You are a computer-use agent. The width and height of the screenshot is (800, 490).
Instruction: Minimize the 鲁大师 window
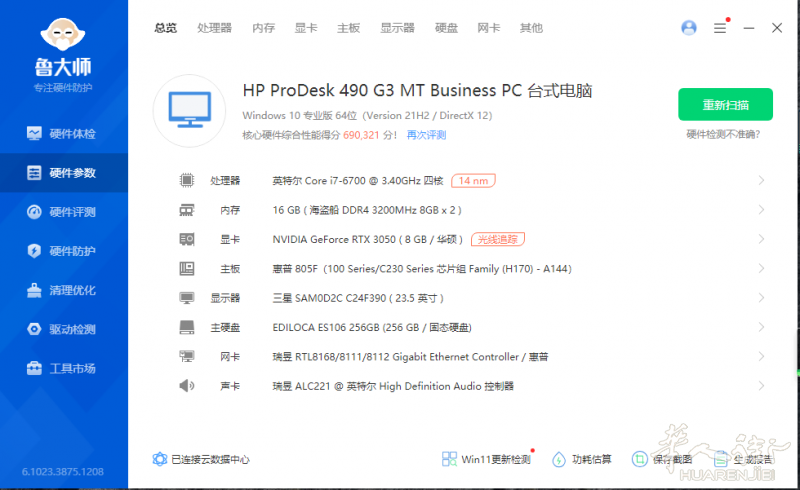click(748, 28)
